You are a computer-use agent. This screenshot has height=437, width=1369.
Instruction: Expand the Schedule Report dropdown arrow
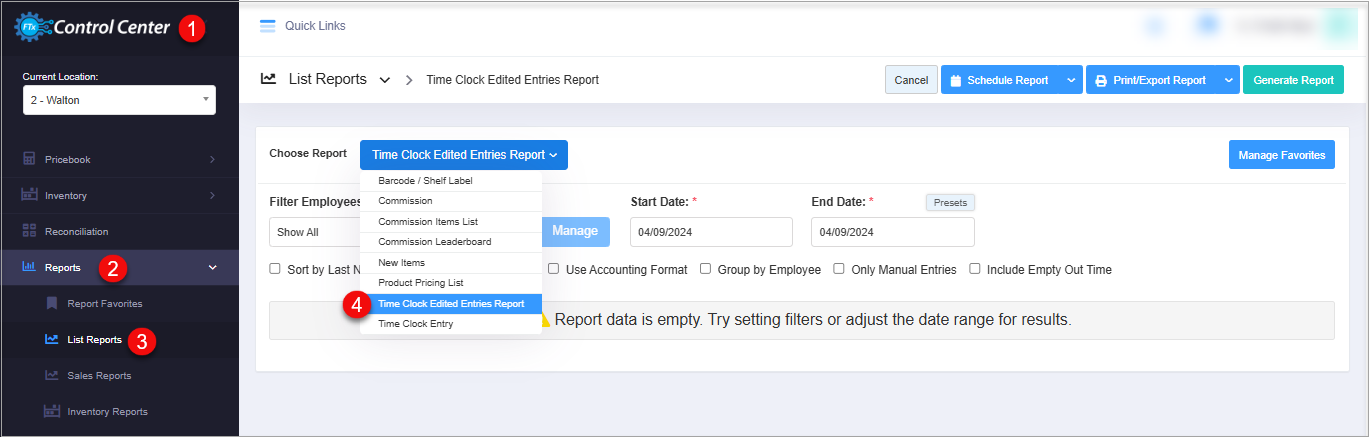(1070, 80)
